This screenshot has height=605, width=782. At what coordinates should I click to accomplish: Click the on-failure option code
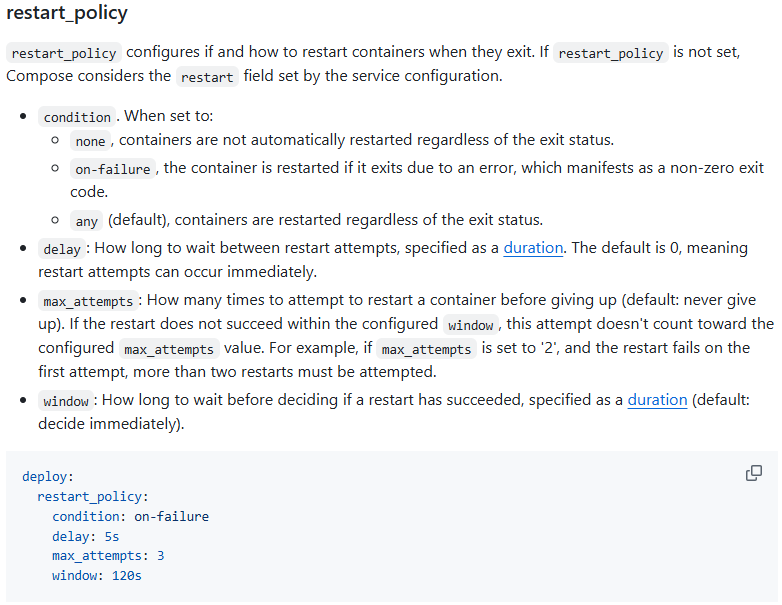coord(113,169)
